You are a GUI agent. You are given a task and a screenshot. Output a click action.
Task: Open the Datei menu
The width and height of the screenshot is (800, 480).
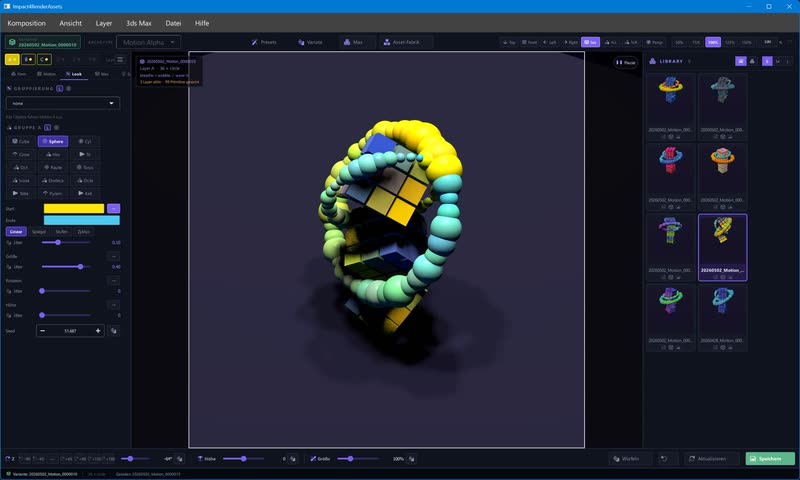173,23
